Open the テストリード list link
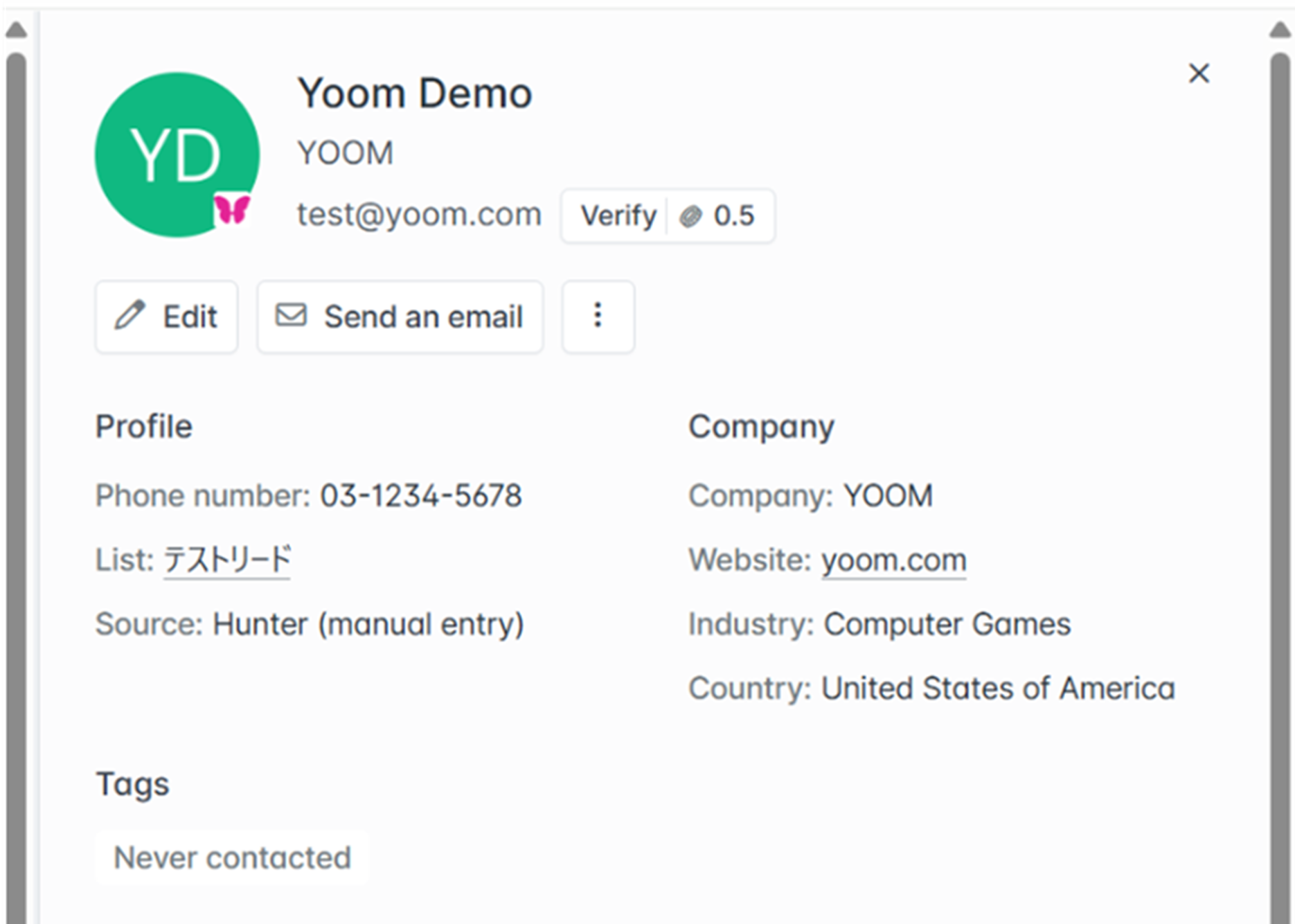The height and width of the screenshot is (924, 1295). tap(227, 560)
